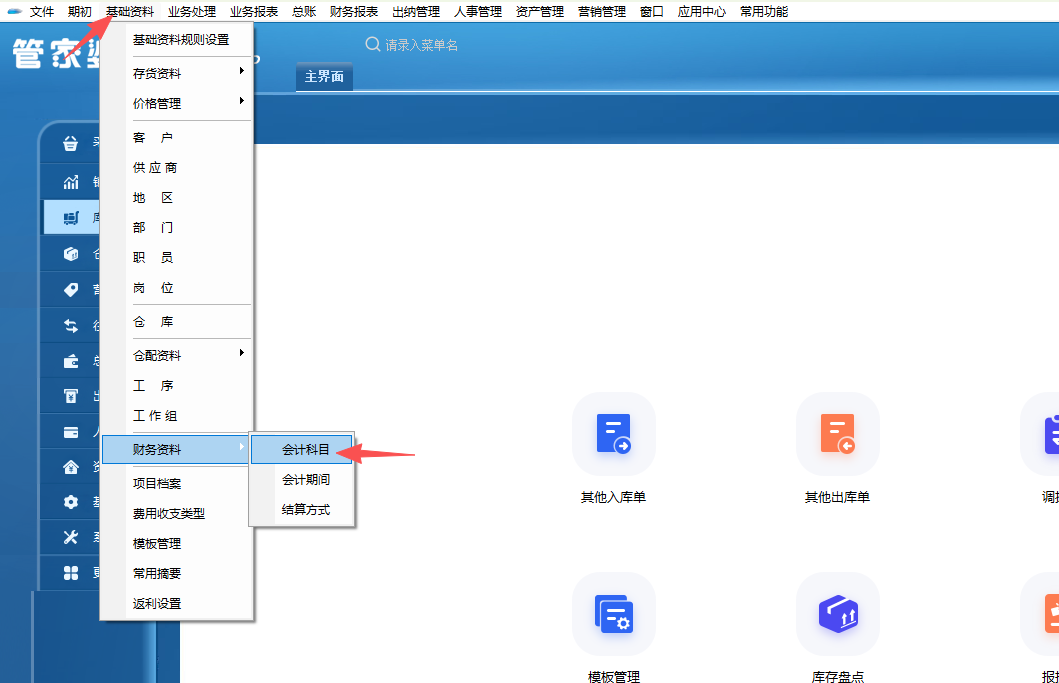
Task: Expand the 仓配资料 submenu
Action: (176, 355)
